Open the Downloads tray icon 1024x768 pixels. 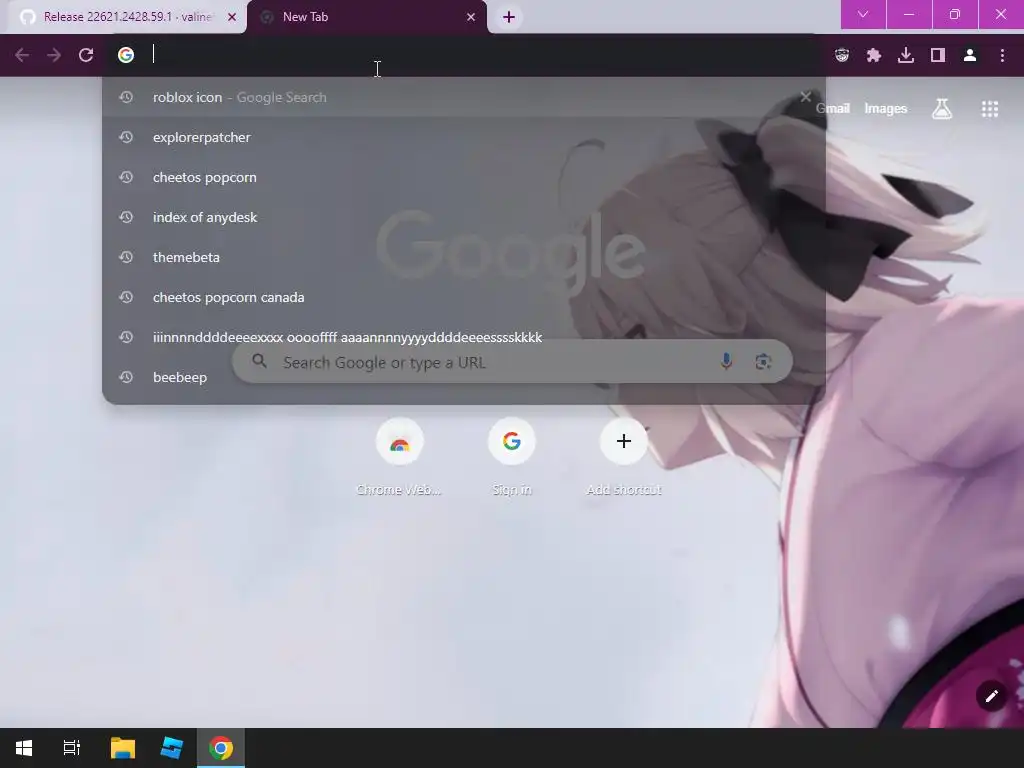coord(906,55)
